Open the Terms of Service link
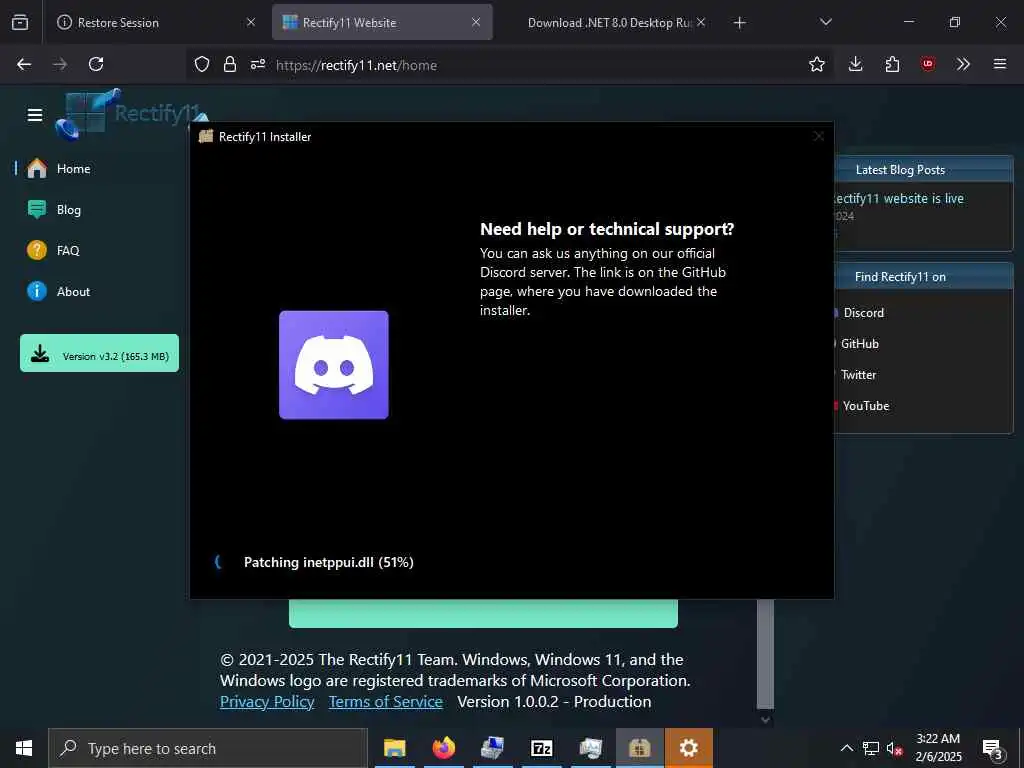 [x=385, y=701]
